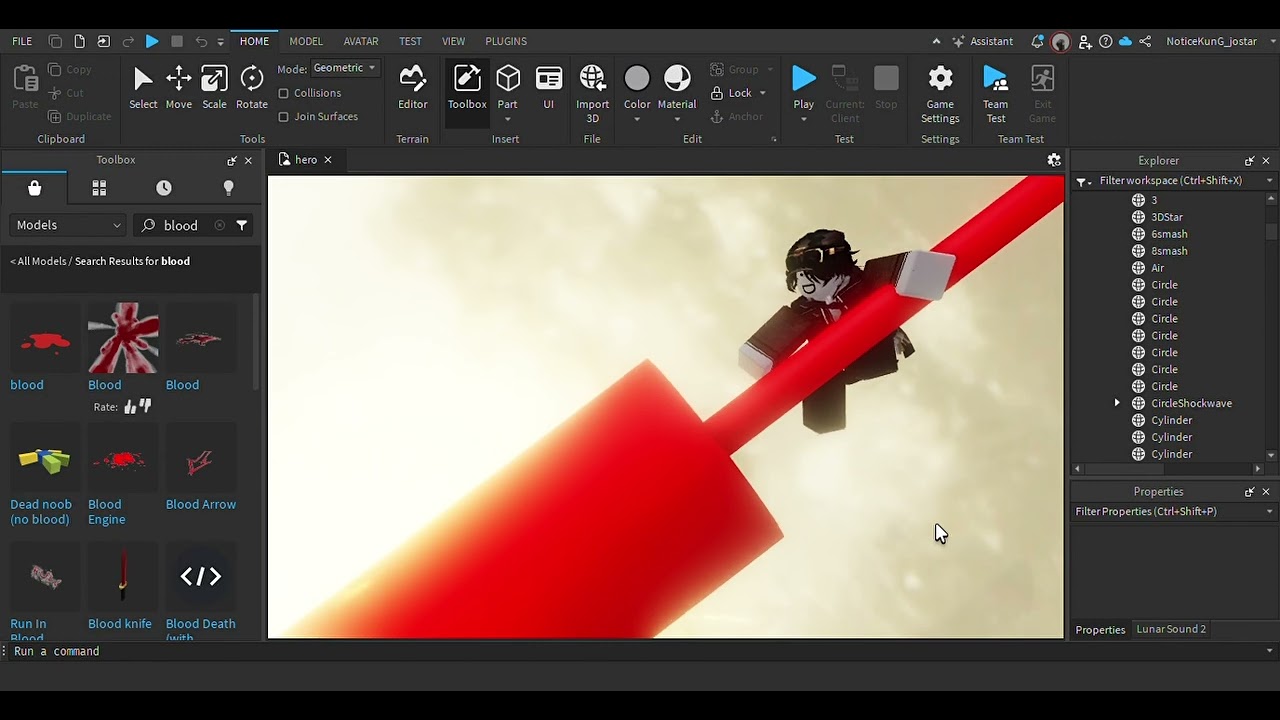Open the account dropdown beside NoticeKunG_jostar

(x=1273, y=41)
